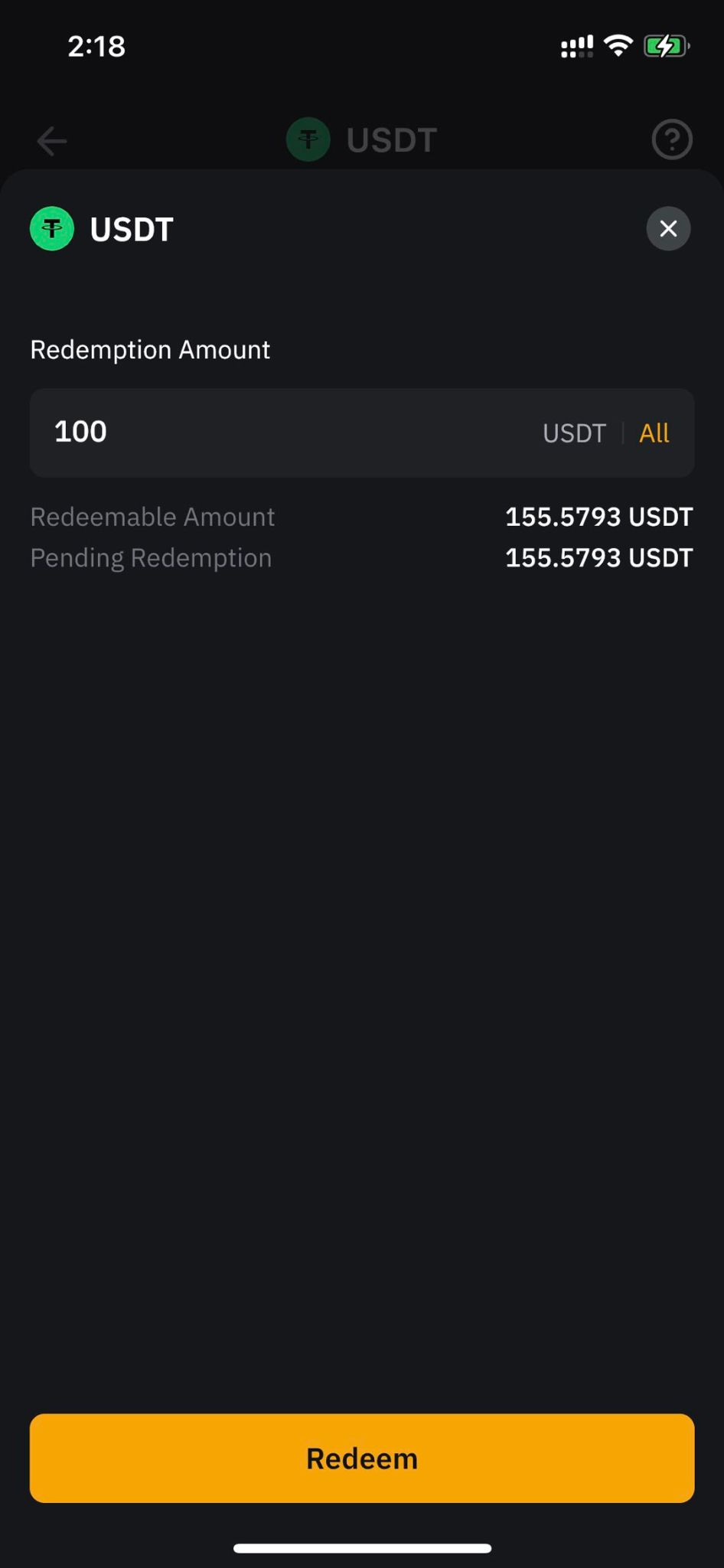Tap the USDT unit label in the input
The image size is (724, 1568).
(574, 433)
